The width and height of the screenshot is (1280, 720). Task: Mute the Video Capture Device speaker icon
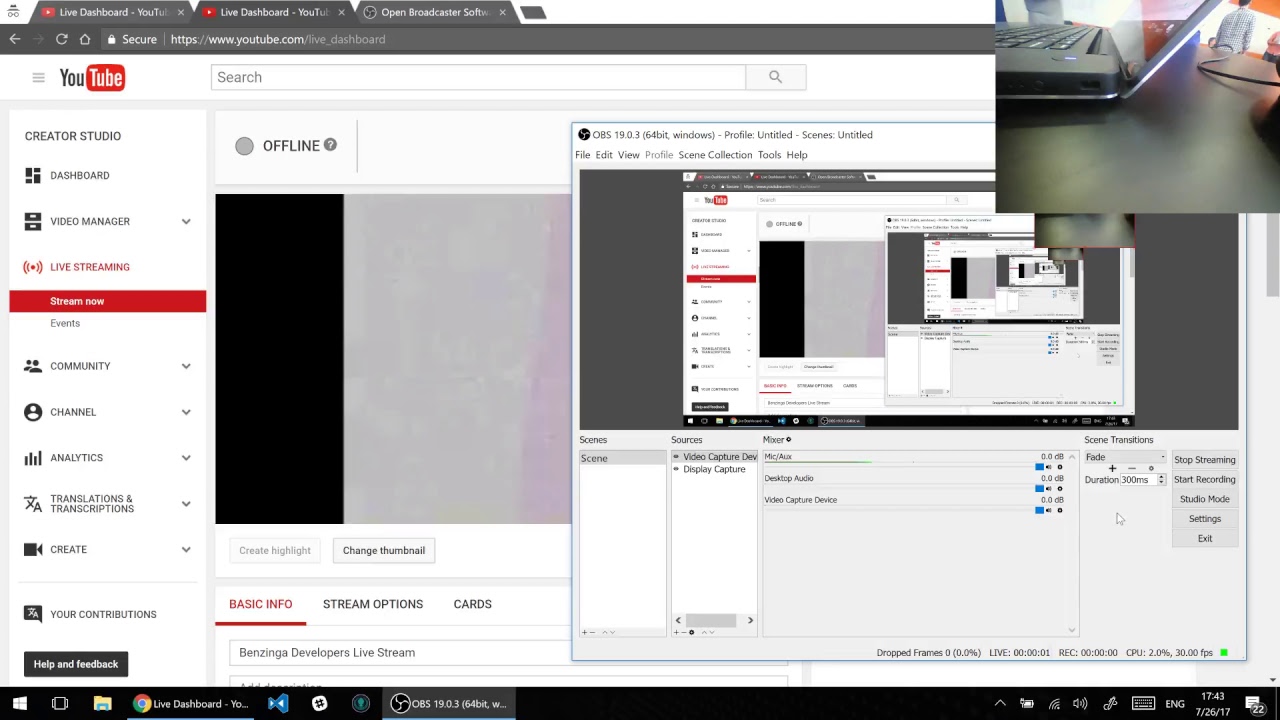[1049, 510]
